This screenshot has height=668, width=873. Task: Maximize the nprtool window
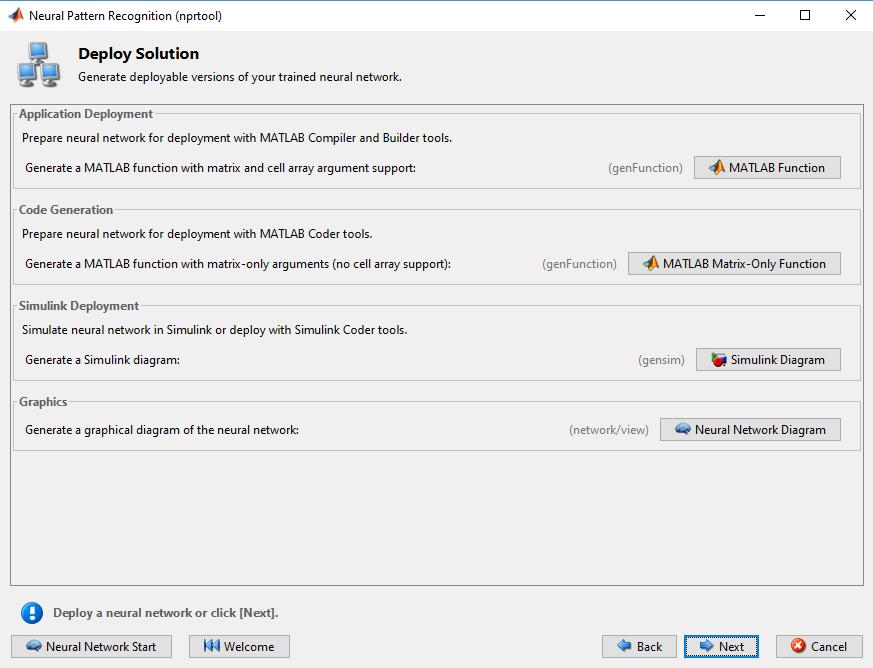(x=805, y=15)
